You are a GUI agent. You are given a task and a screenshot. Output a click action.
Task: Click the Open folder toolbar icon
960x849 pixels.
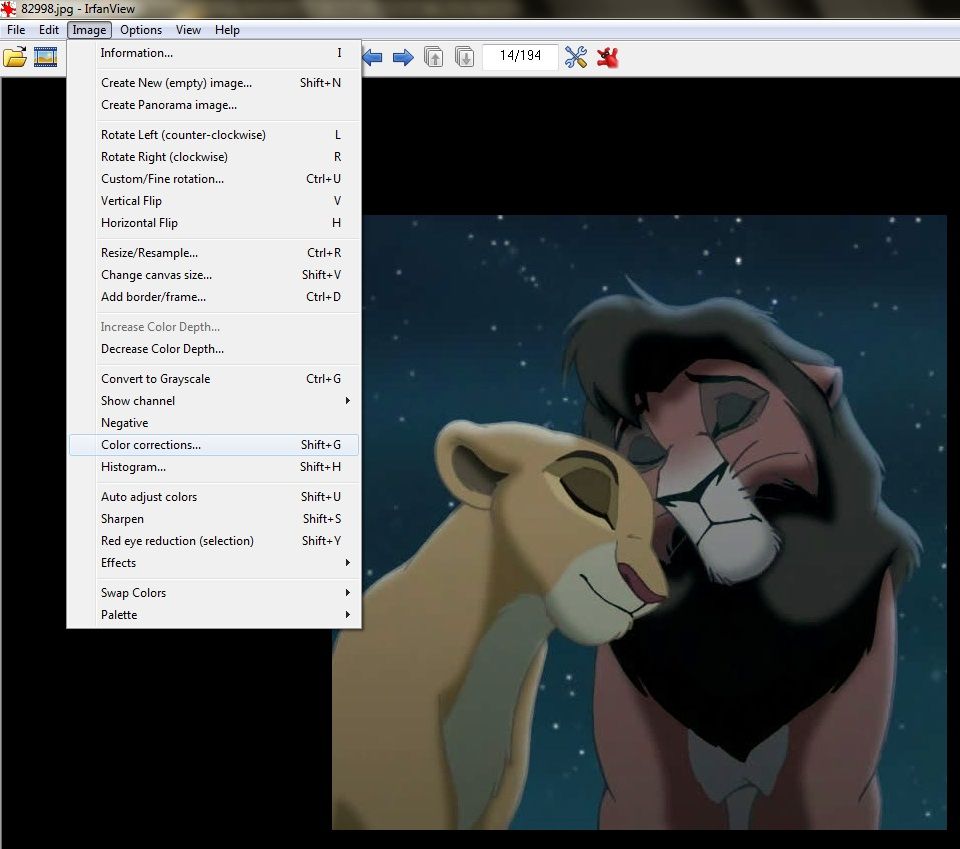15,57
